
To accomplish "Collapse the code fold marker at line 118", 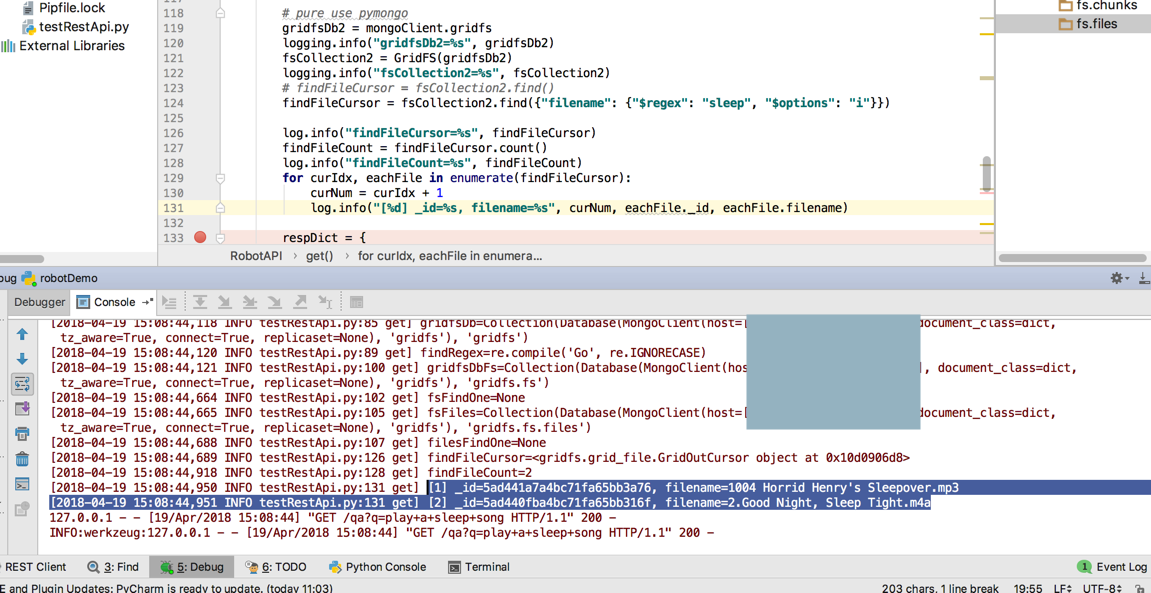I will [219, 13].
